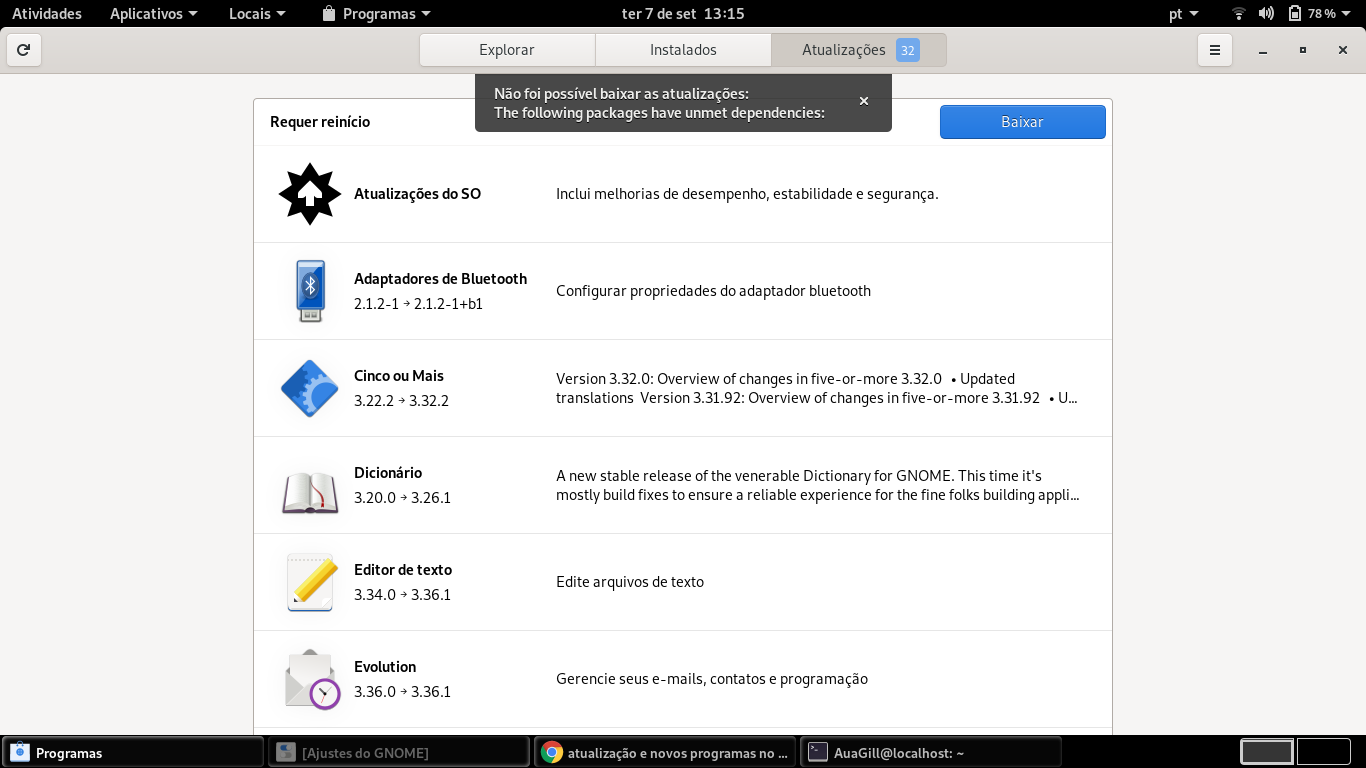Click the terminal icon in the taskbar
The width and height of the screenshot is (1366, 768).
pos(817,753)
